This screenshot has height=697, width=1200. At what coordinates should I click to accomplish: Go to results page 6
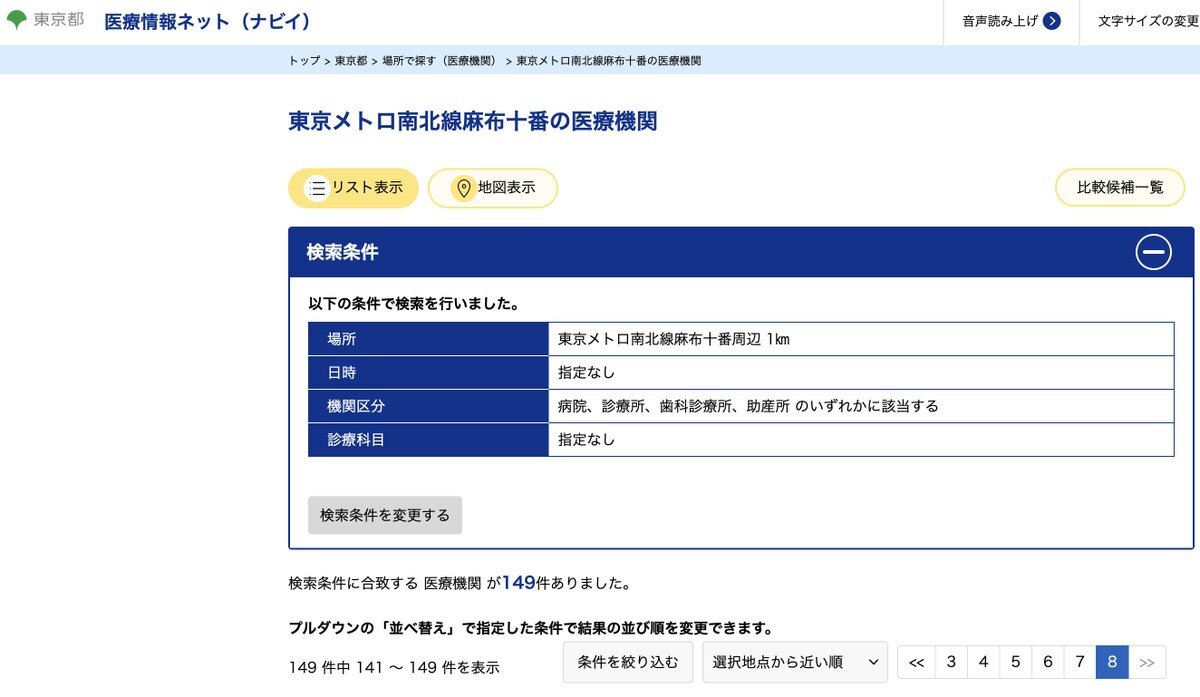pos(1047,662)
